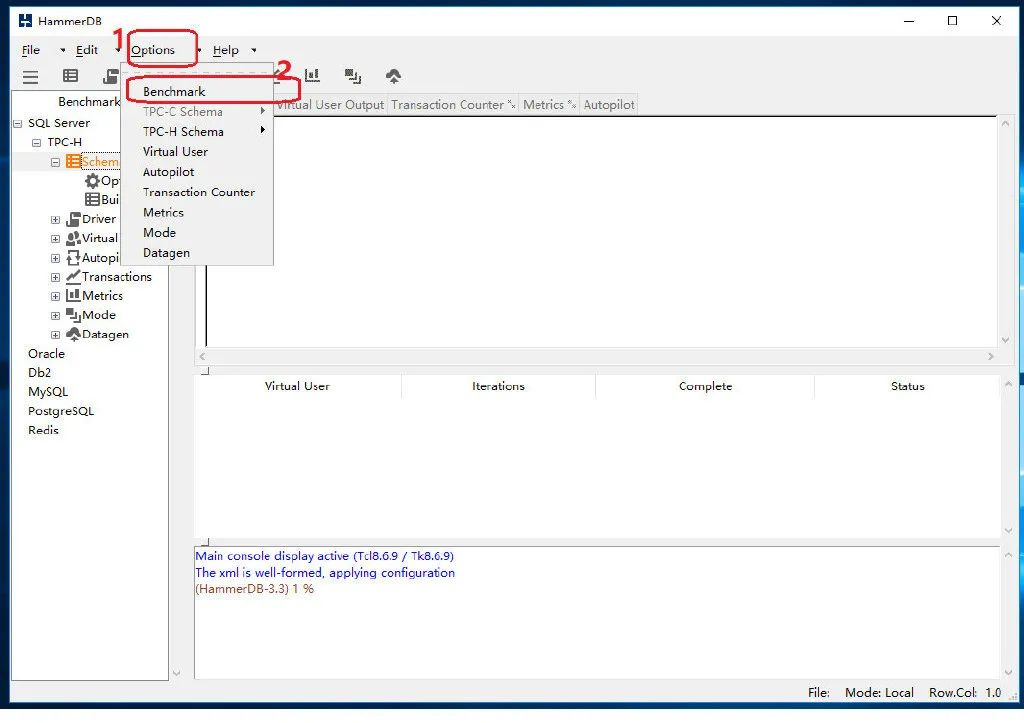Click the Mode icon in tree

[x=73, y=315]
